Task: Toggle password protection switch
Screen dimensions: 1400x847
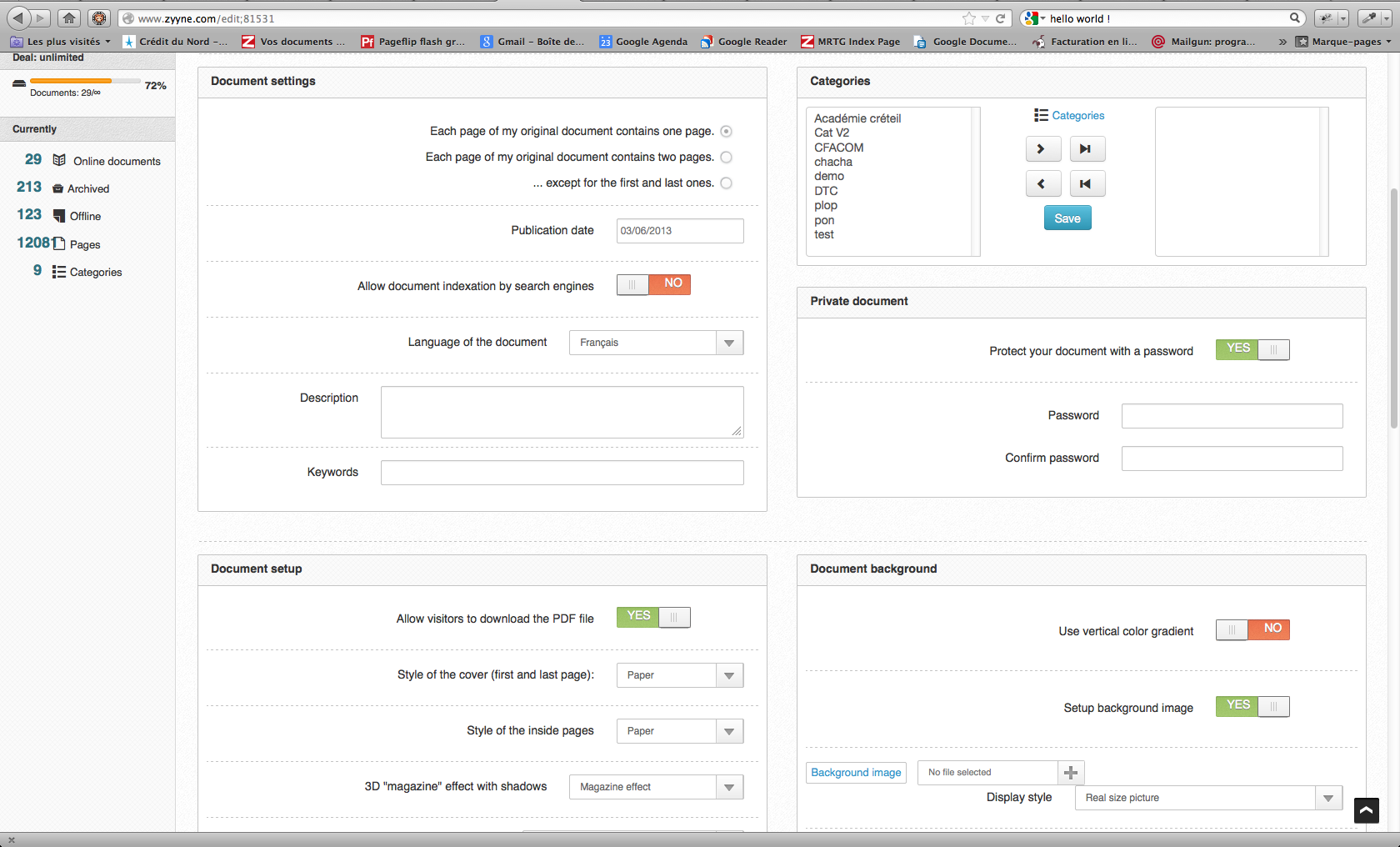Action: [x=1252, y=349]
